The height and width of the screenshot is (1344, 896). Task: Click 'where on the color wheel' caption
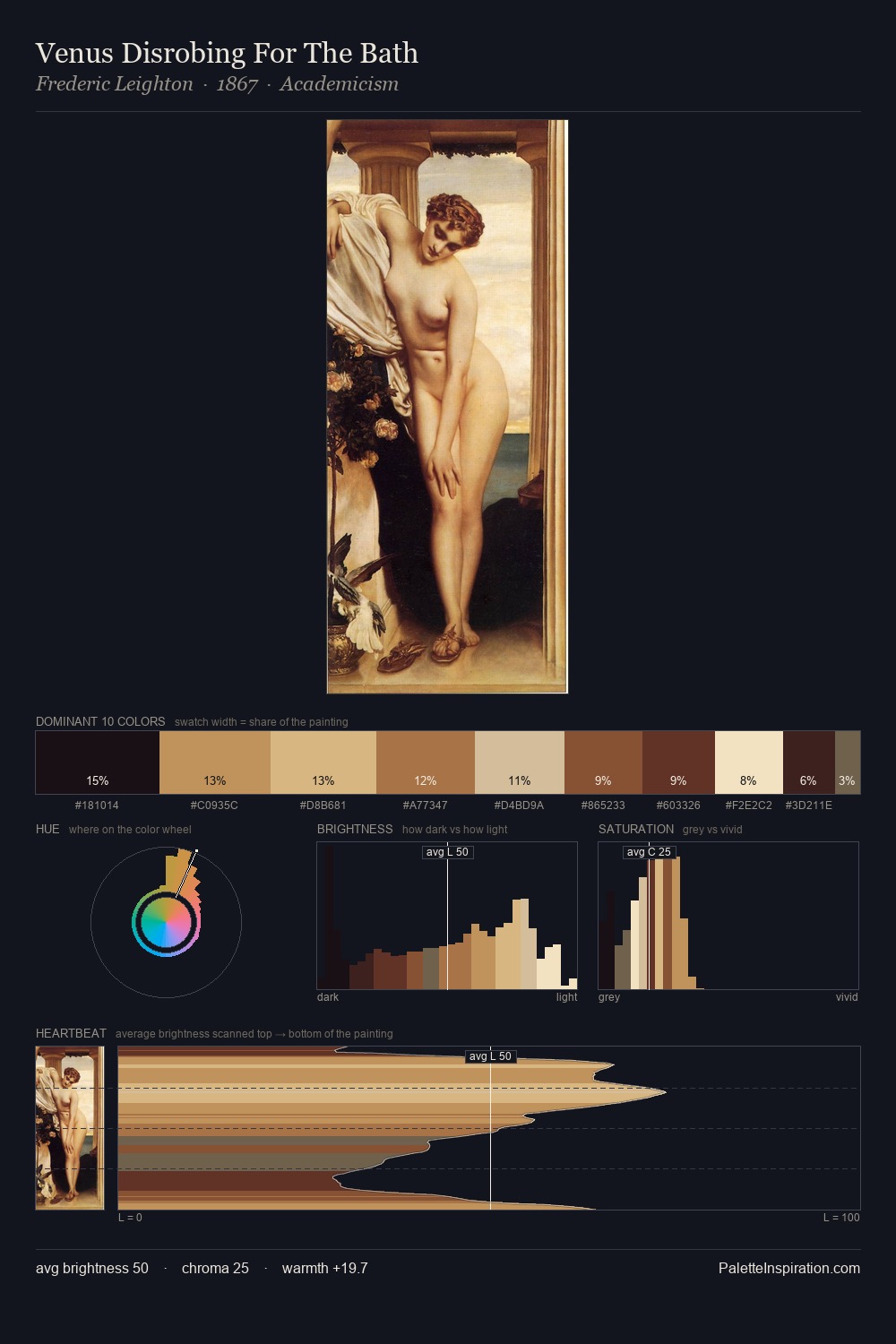point(130,830)
